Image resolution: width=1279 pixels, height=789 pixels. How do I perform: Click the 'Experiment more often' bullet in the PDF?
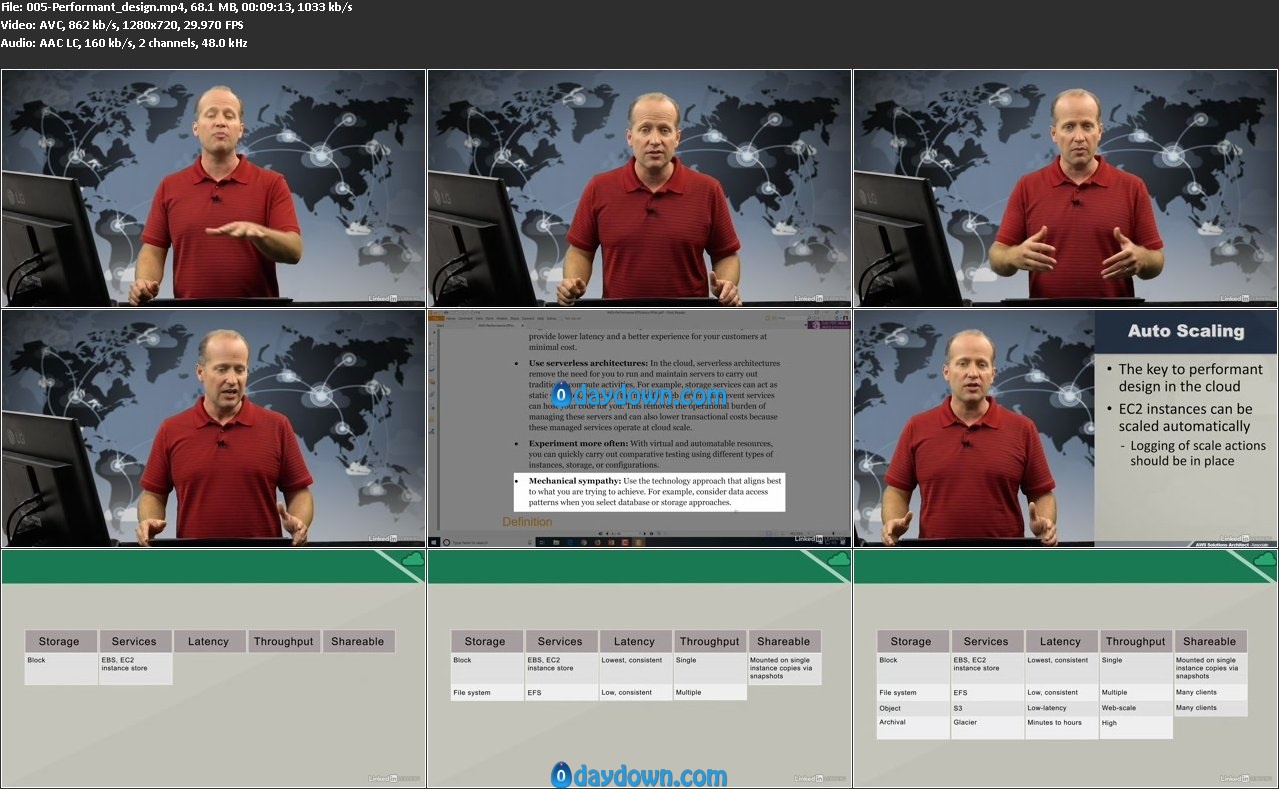pos(650,453)
